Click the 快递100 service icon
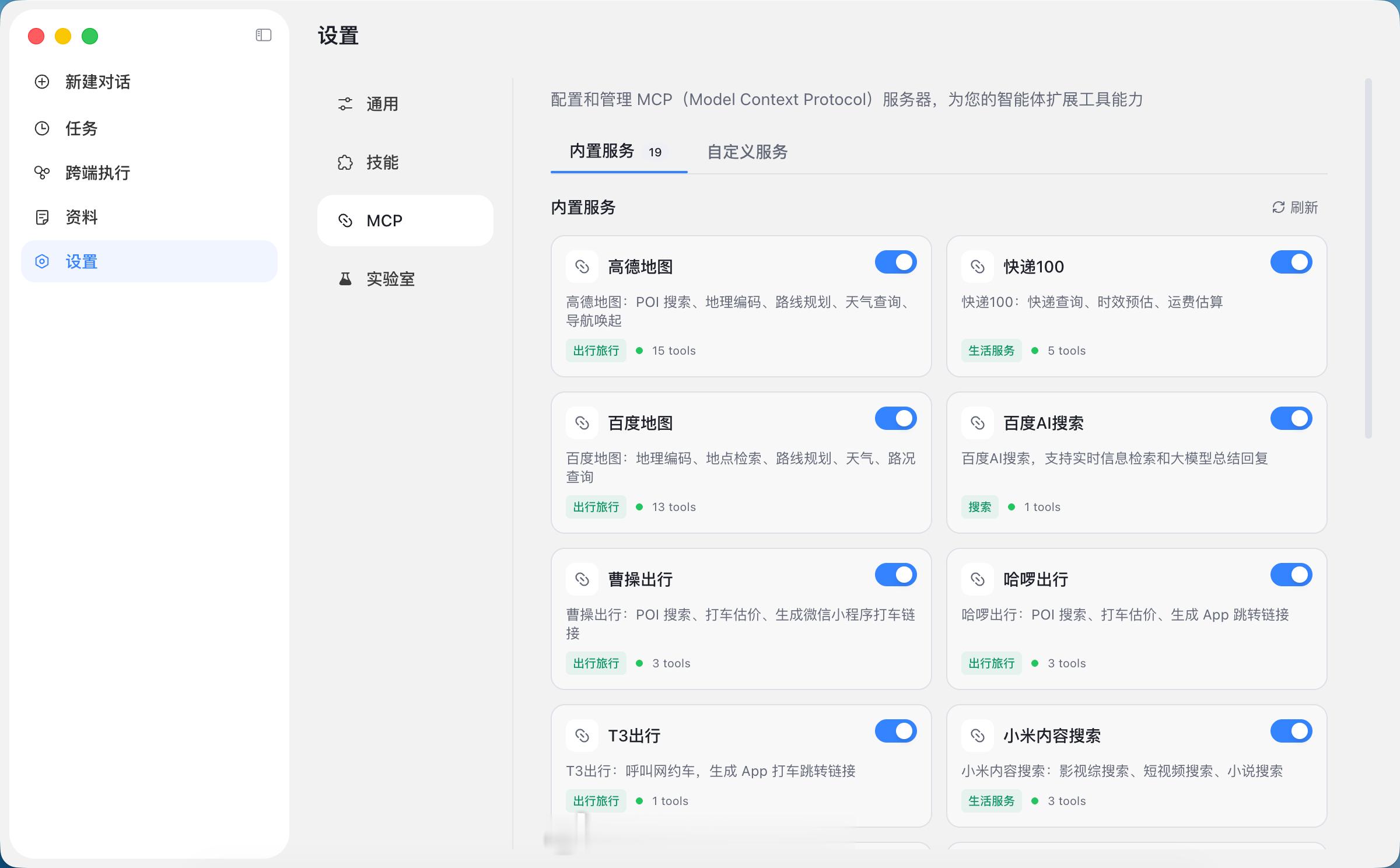The width and height of the screenshot is (1400, 868). [x=977, y=267]
